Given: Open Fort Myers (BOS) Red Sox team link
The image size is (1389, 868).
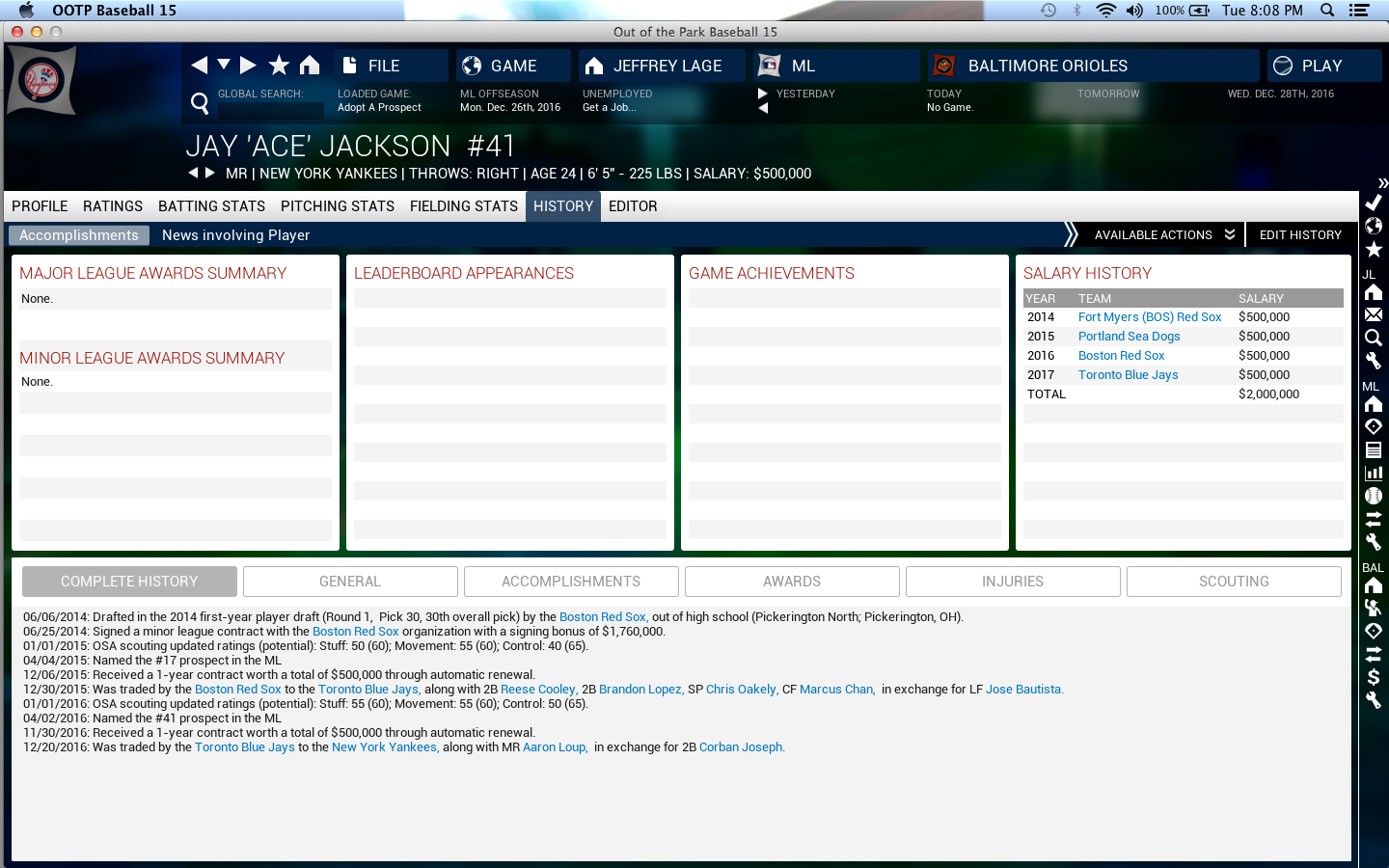Looking at the screenshot, I should point(1150,317).
